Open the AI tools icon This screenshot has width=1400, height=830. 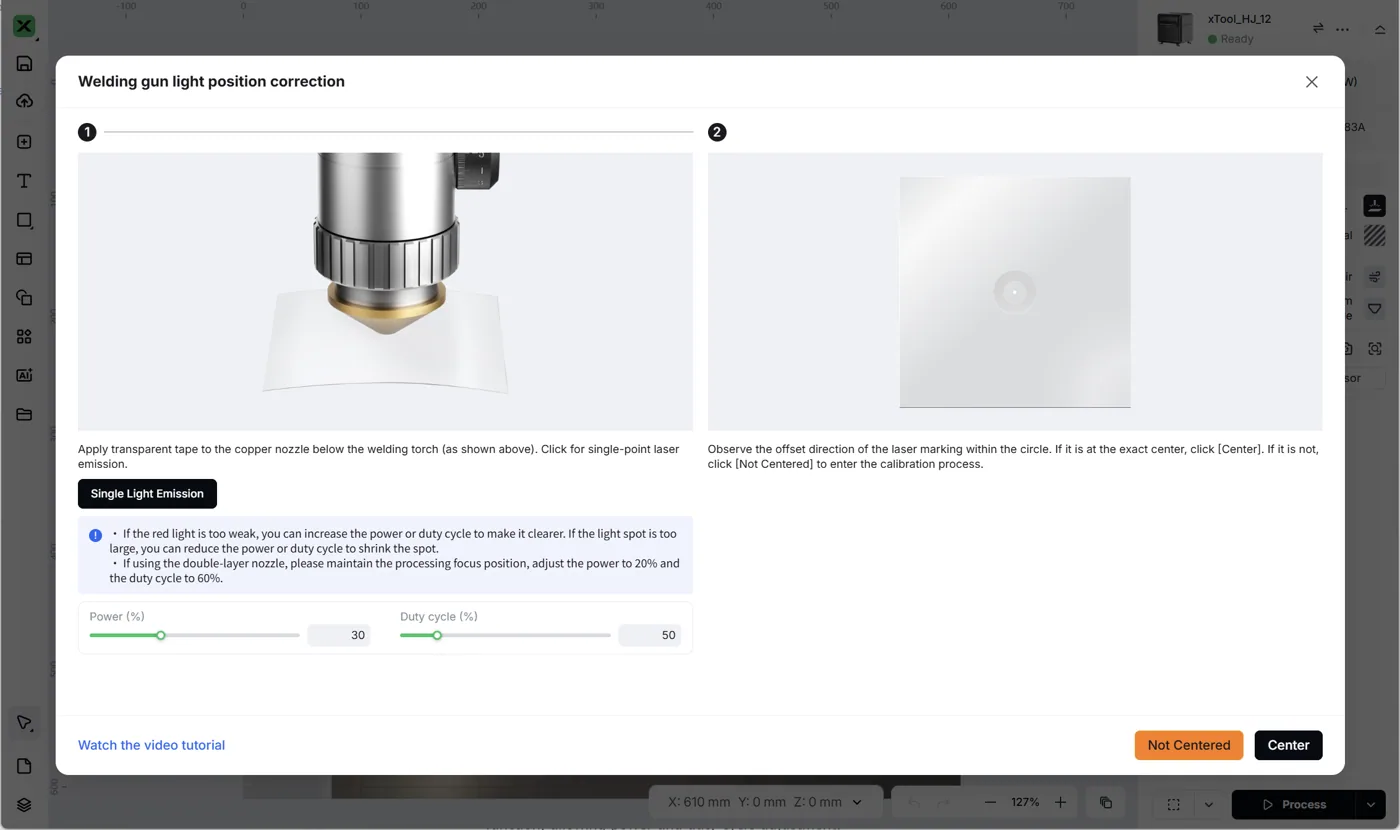click(25, 375)
